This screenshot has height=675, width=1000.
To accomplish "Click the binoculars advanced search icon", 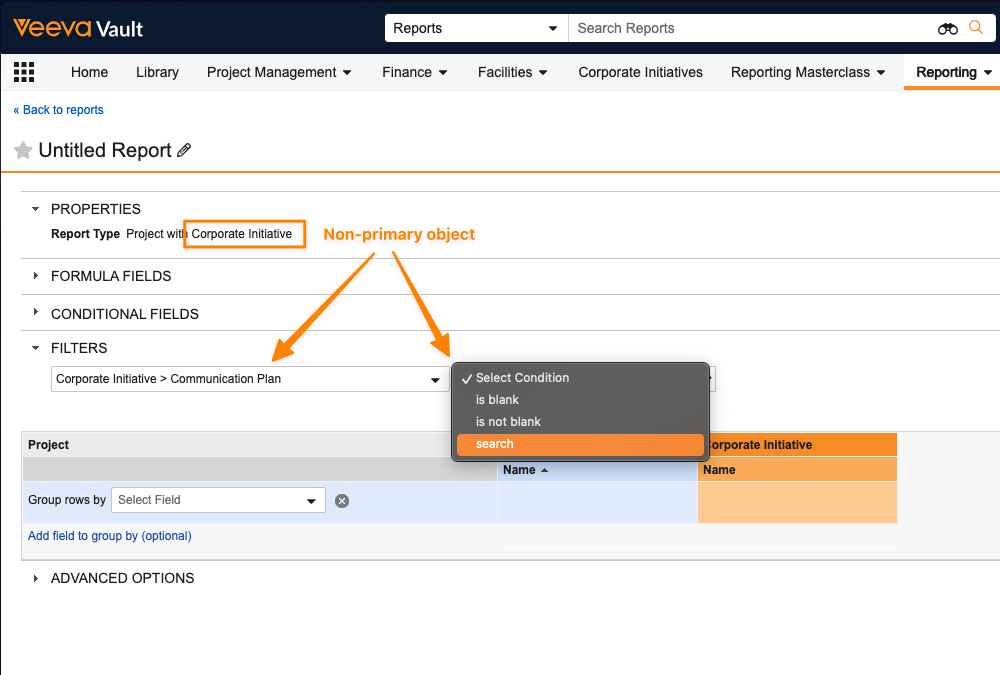I will click(x=947, y=29).
